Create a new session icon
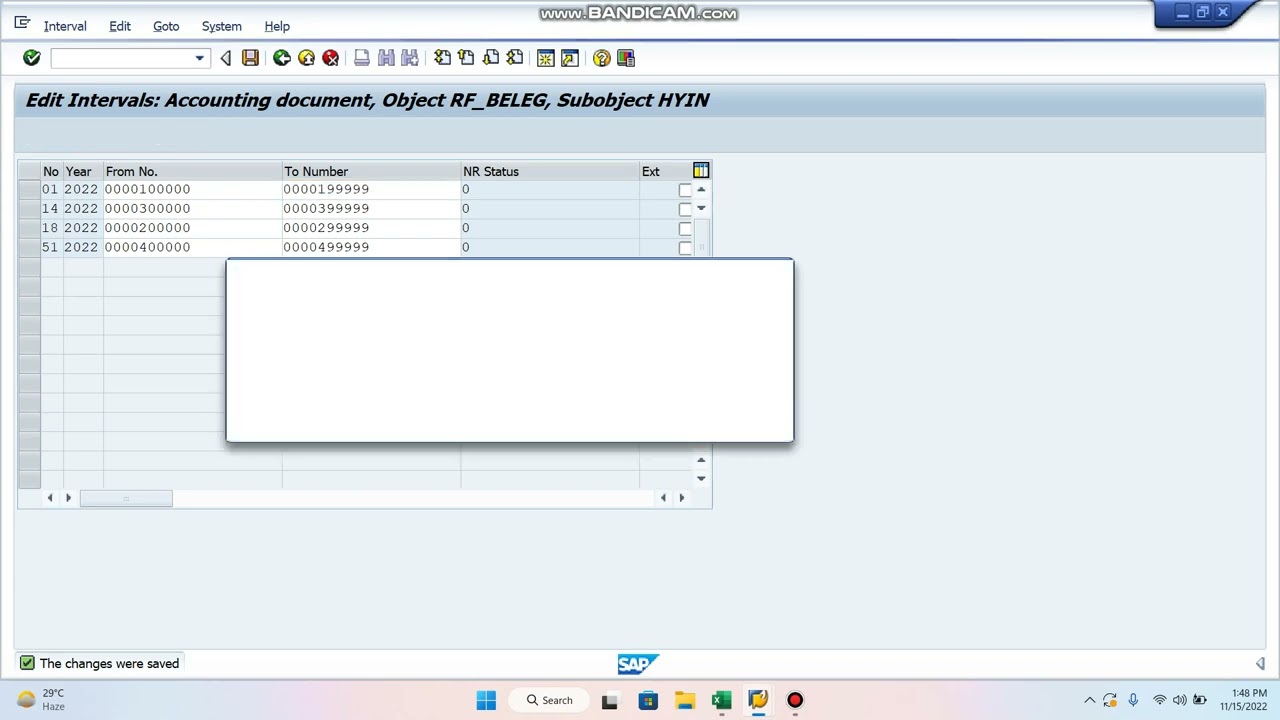The width and height of the screenshot is (1280, 720). coord(546,58)
